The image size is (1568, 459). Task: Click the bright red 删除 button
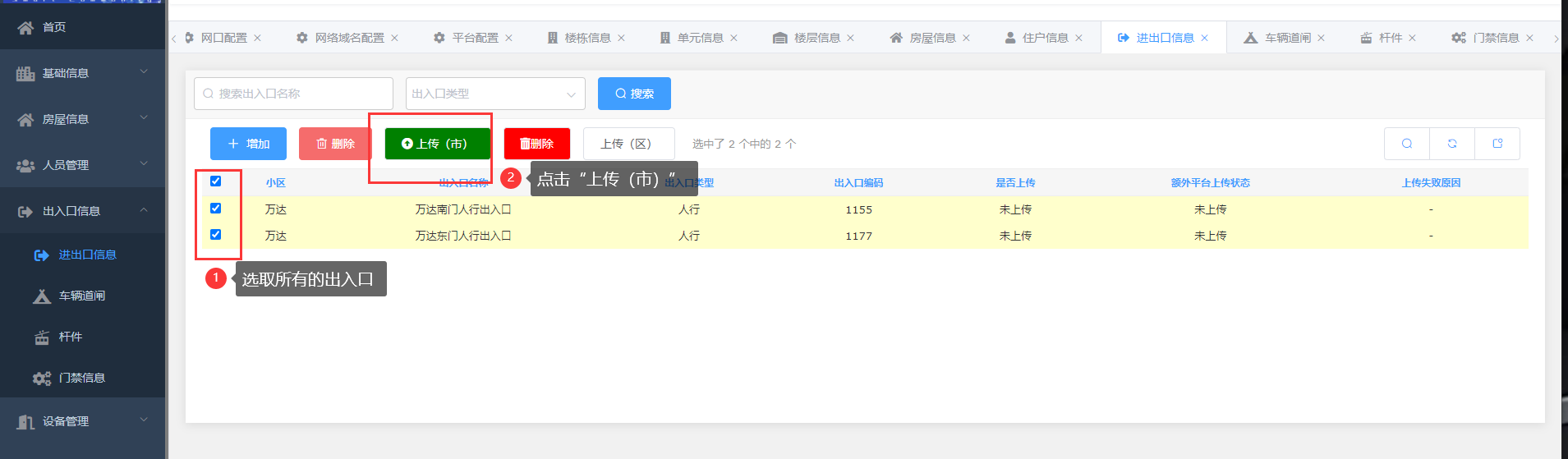click(x=536, y=144)
